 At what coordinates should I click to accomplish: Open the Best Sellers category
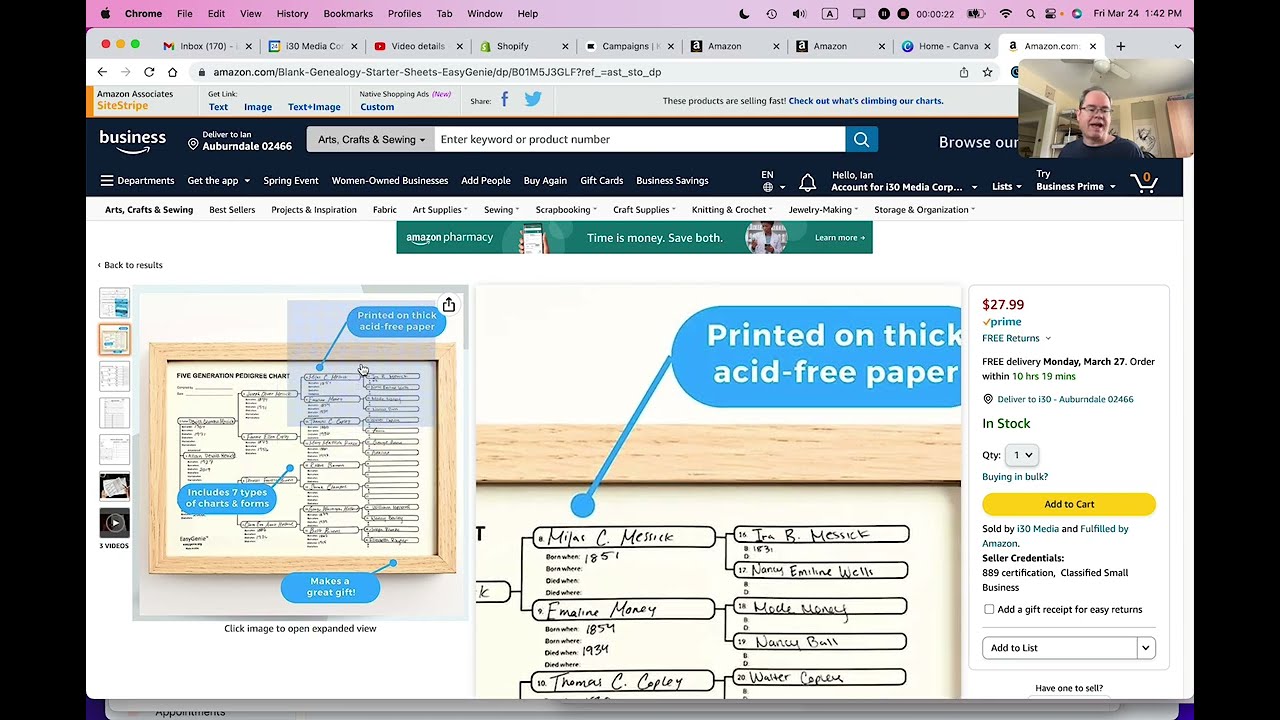(x=232, y=210)
